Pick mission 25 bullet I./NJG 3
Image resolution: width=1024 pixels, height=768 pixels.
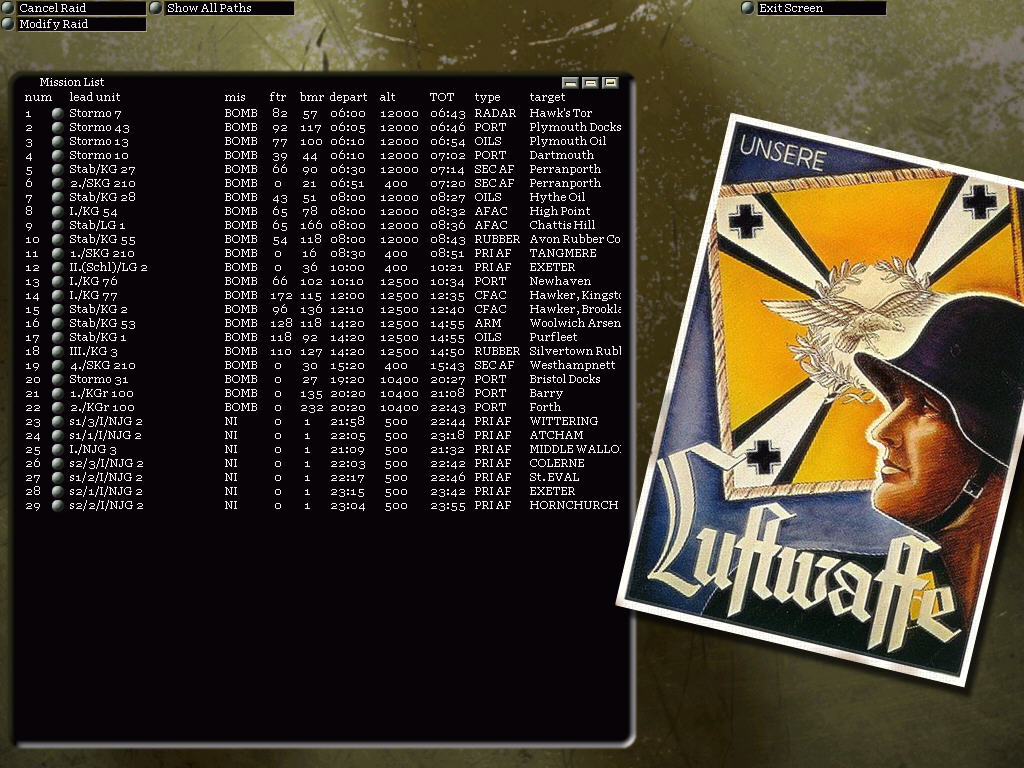point(57,449)
